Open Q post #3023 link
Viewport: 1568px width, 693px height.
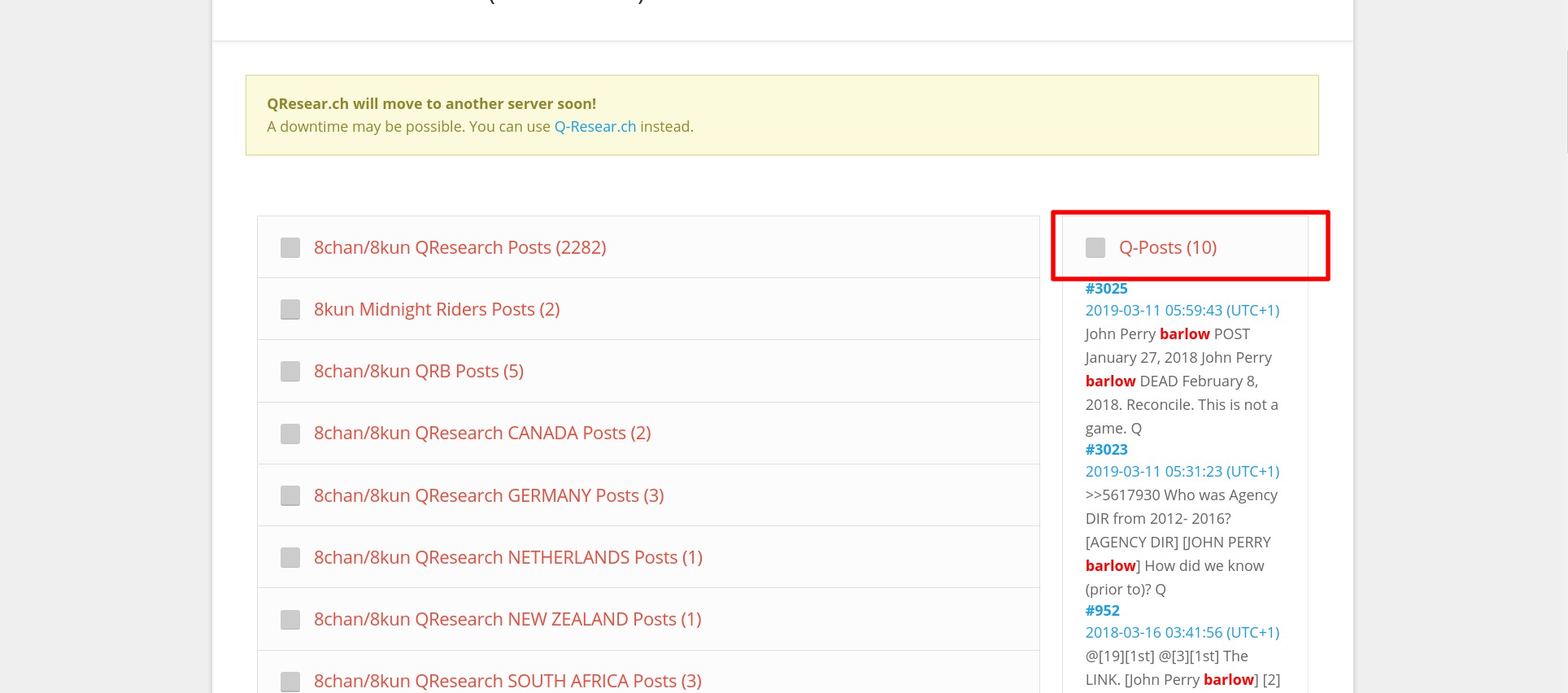[1107, 450]
